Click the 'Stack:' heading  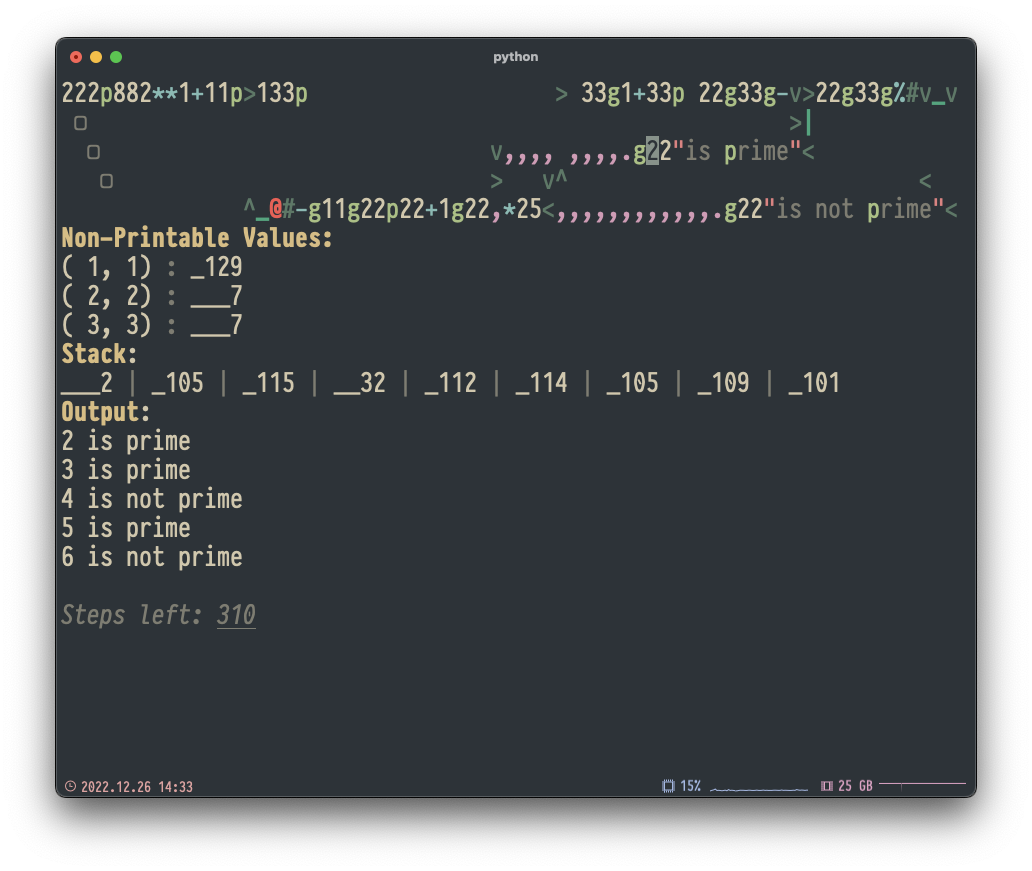click(x=99, y=354)
